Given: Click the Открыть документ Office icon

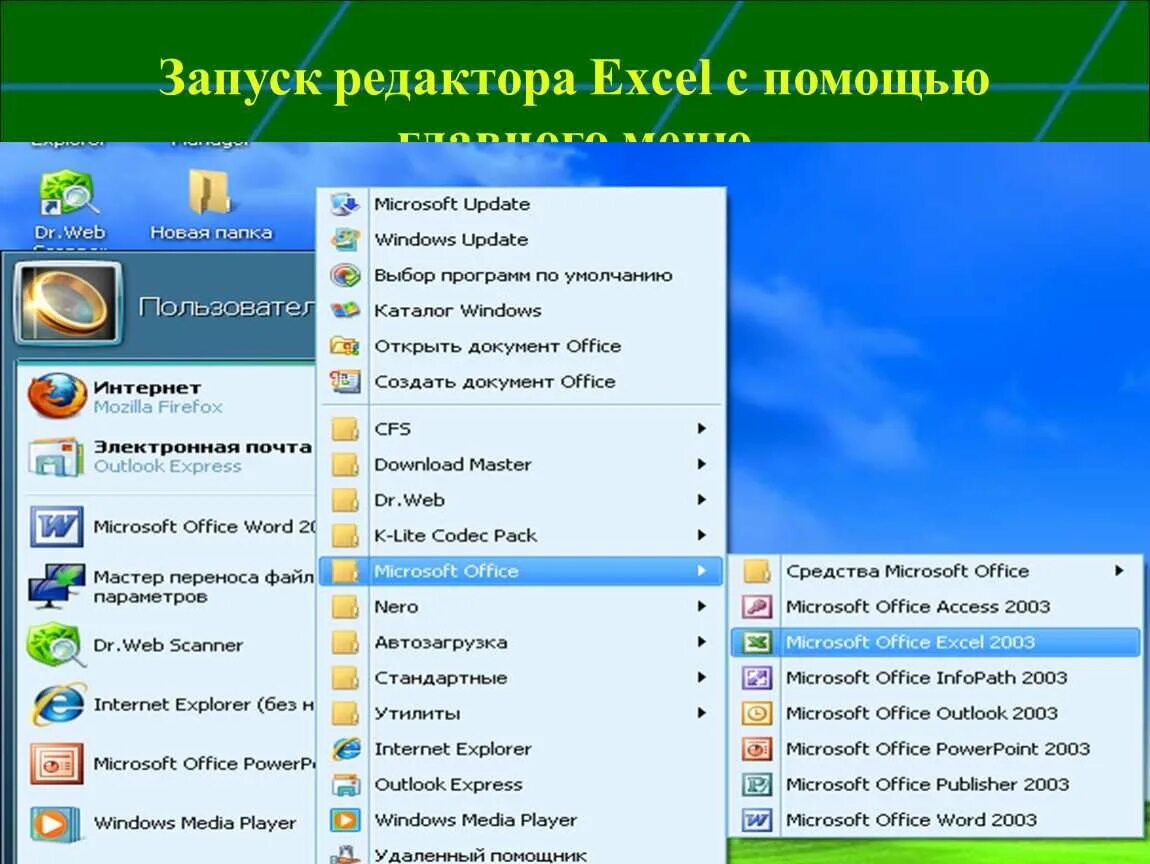Looking at the screenshot, I should [x=345, y=345].
